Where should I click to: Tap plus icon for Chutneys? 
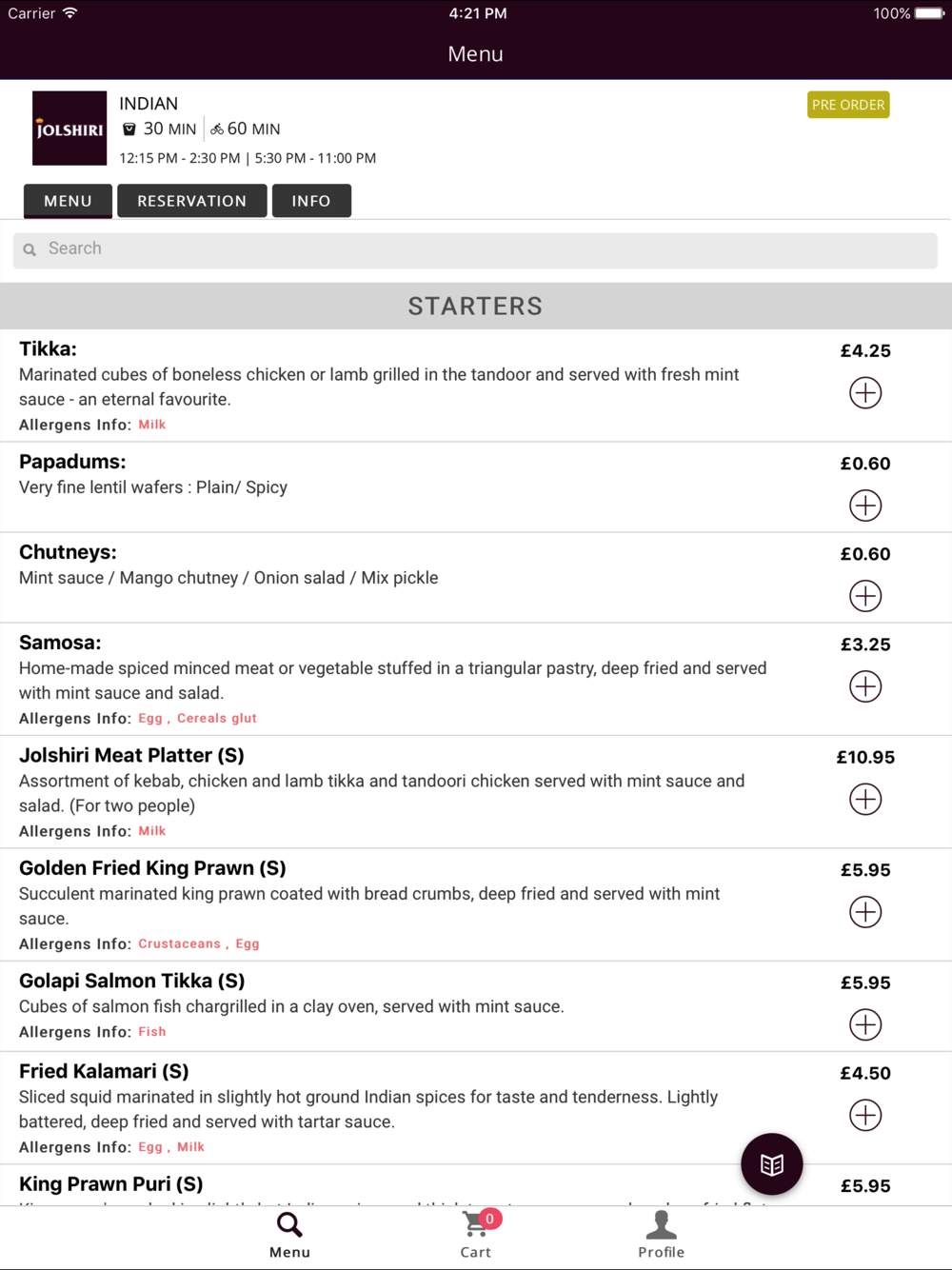click(x=865, y=596)
